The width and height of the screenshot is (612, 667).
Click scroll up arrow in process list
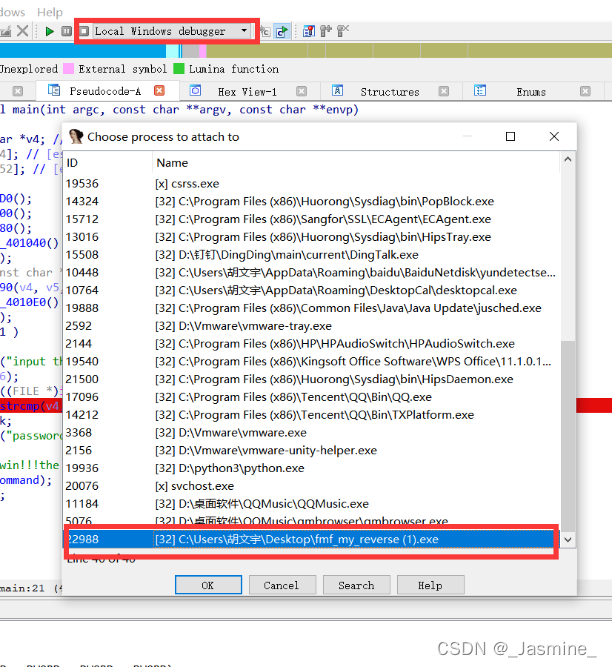click(568, 160)
